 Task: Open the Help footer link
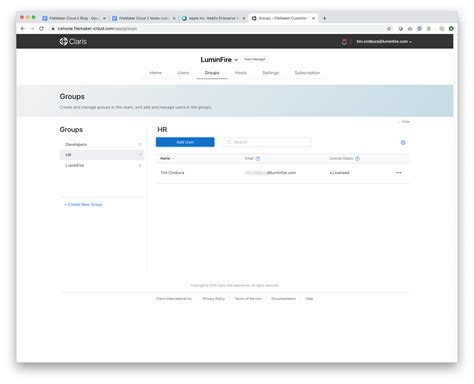click(310, 299)
